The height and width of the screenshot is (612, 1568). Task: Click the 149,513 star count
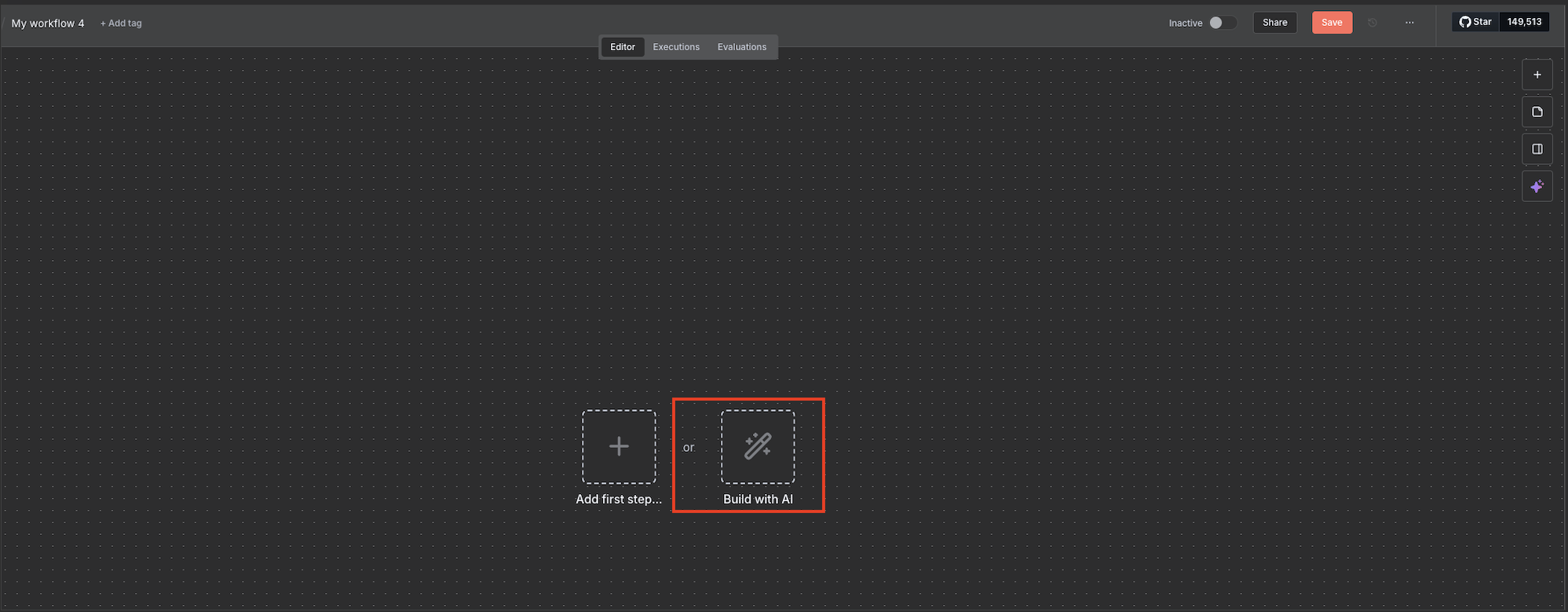[x=1524, y=22]
